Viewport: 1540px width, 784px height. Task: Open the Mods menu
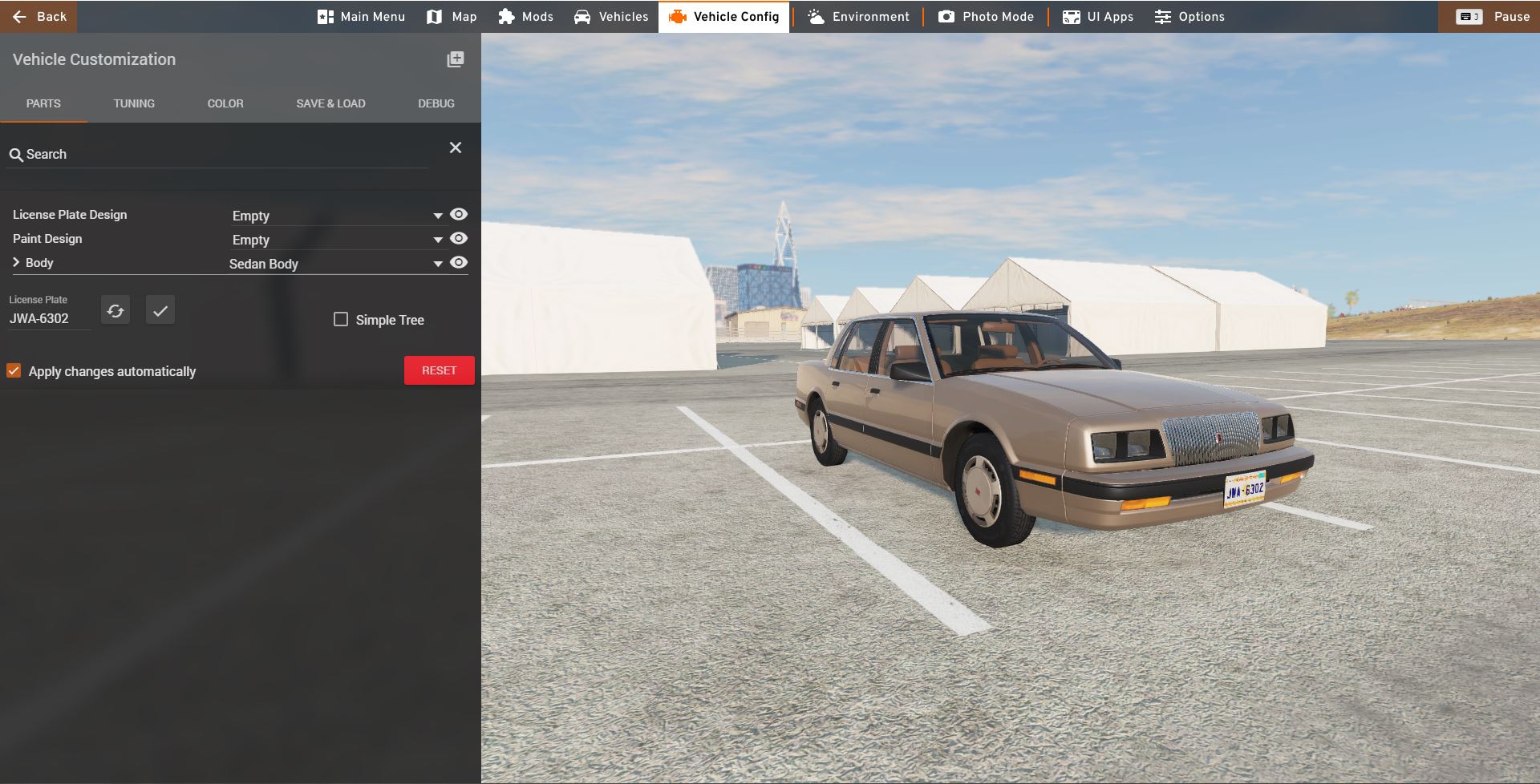525,17
